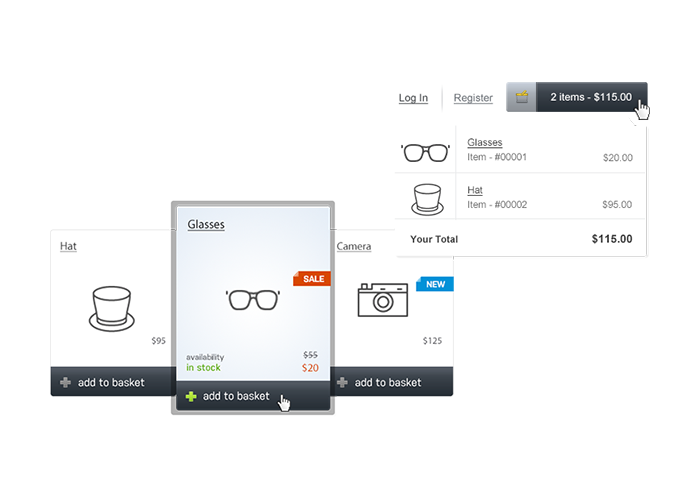Click the Glasses link in cart dropdown

[485, 143]
